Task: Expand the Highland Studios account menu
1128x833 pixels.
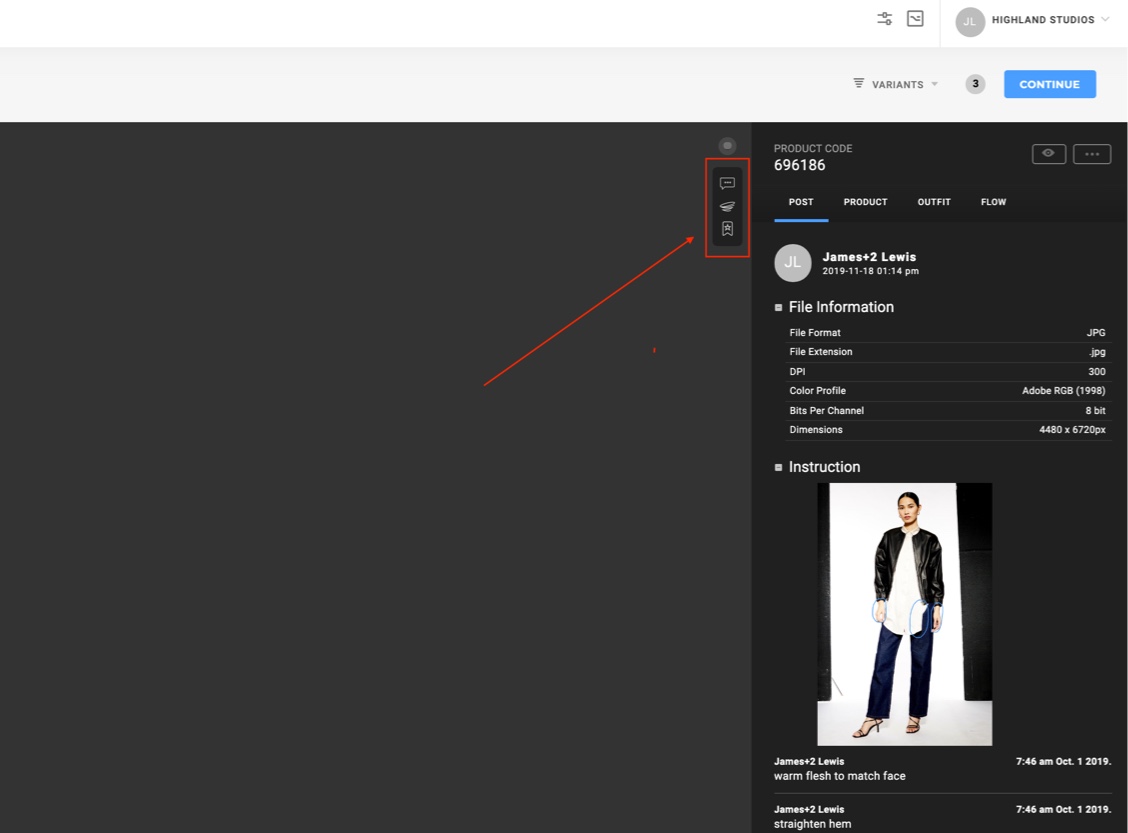Action: coord(1104,20)
